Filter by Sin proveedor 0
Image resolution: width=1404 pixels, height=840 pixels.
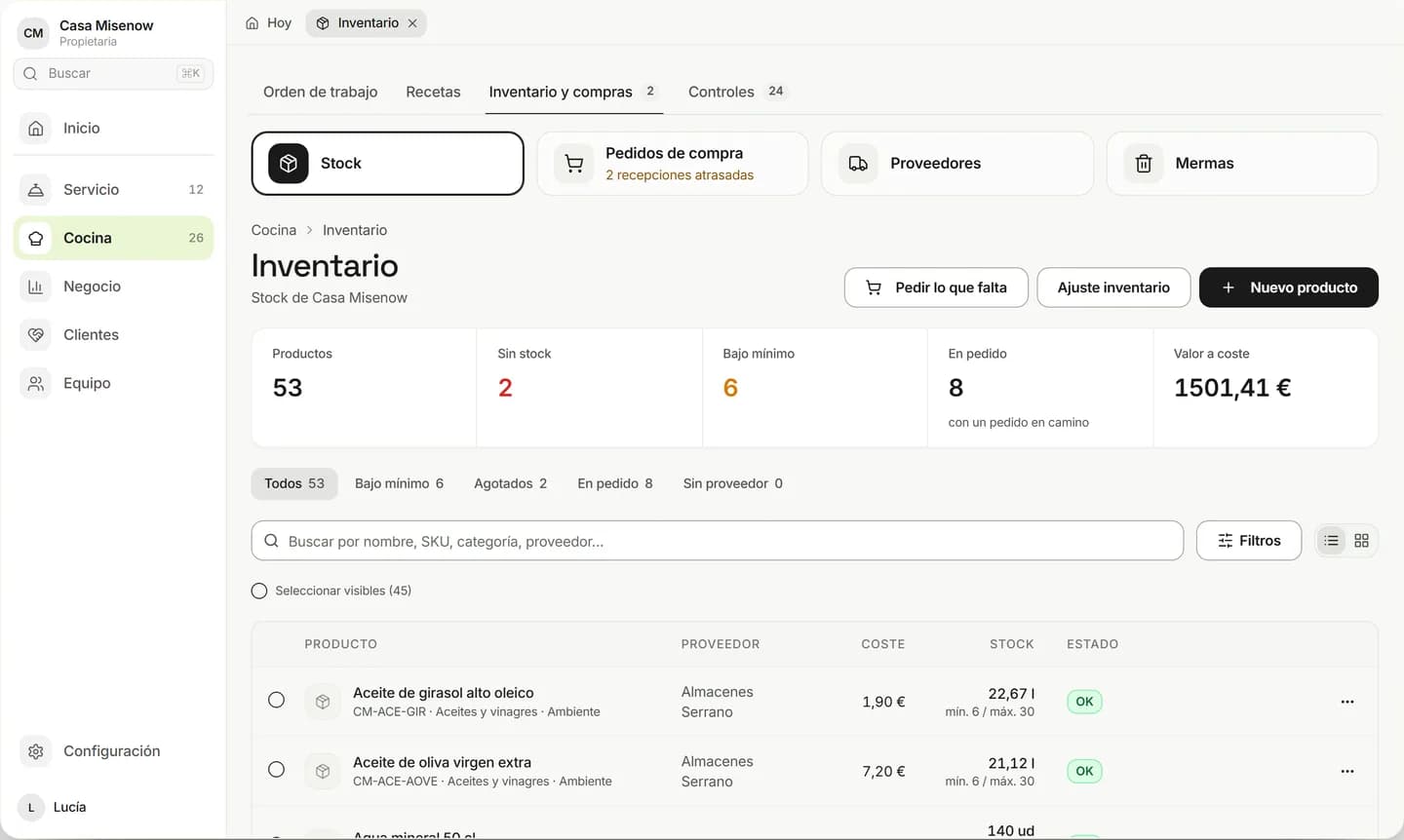(x=733, y=483)
